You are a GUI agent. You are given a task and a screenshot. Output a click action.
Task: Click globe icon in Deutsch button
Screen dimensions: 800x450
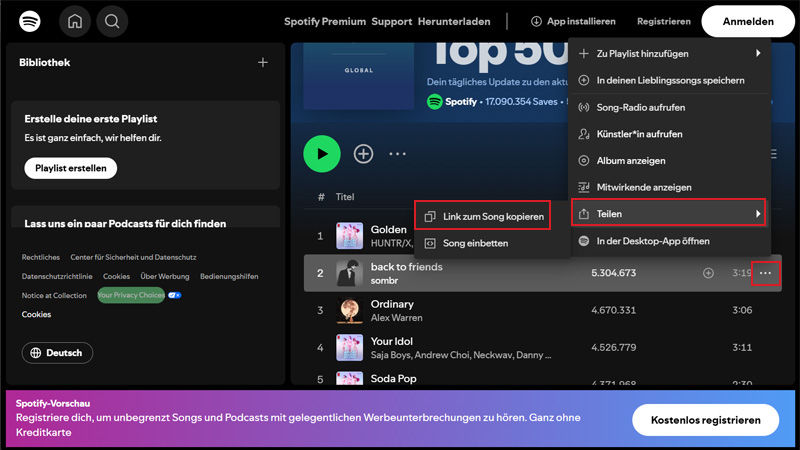click(35, 353)
